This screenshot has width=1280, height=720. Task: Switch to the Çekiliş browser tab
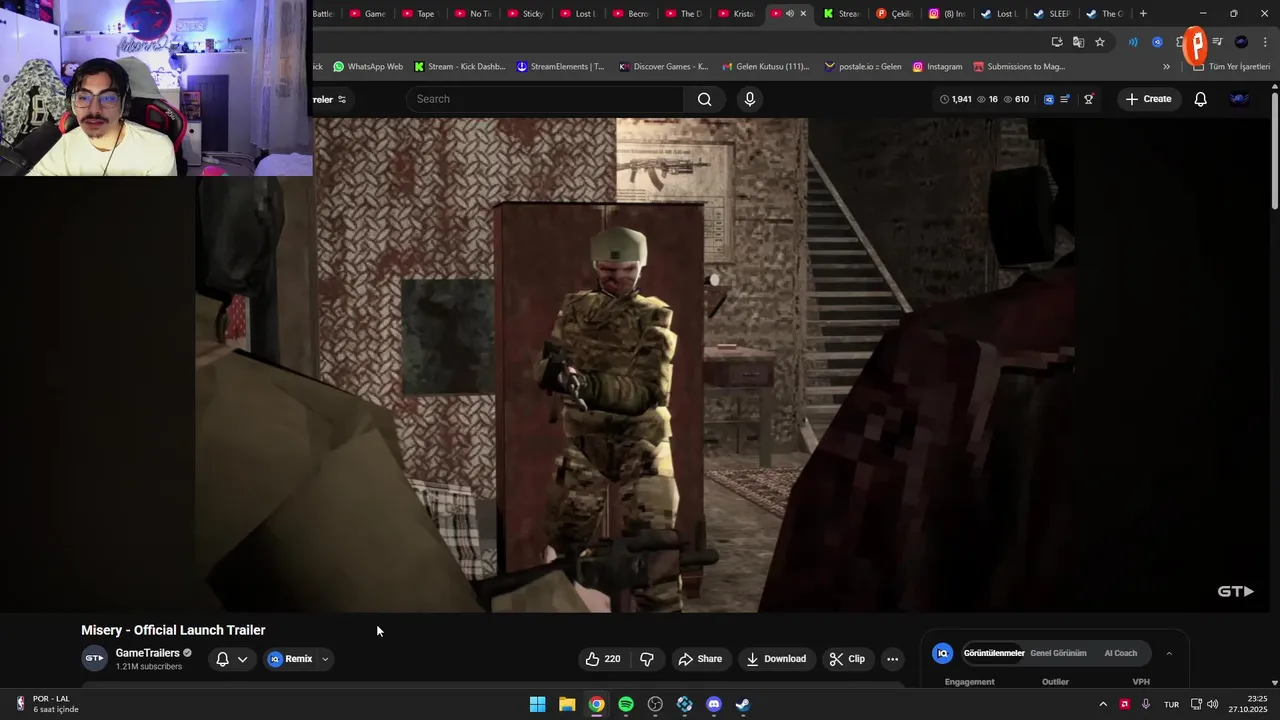(x=895, y=14)
